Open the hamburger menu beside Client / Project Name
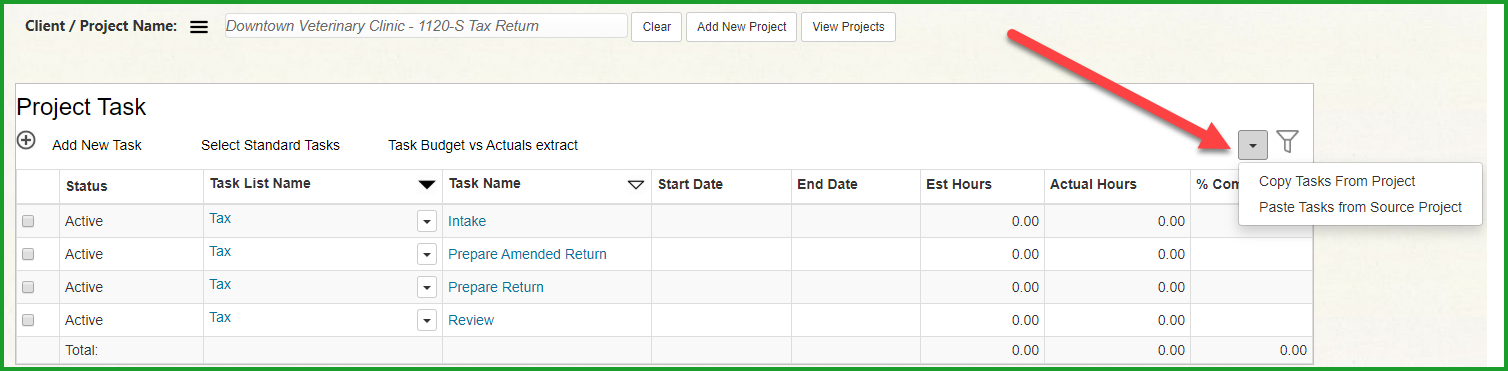Screen dimensions: 1508x371 pyautogui.click(x=199, y=27)
